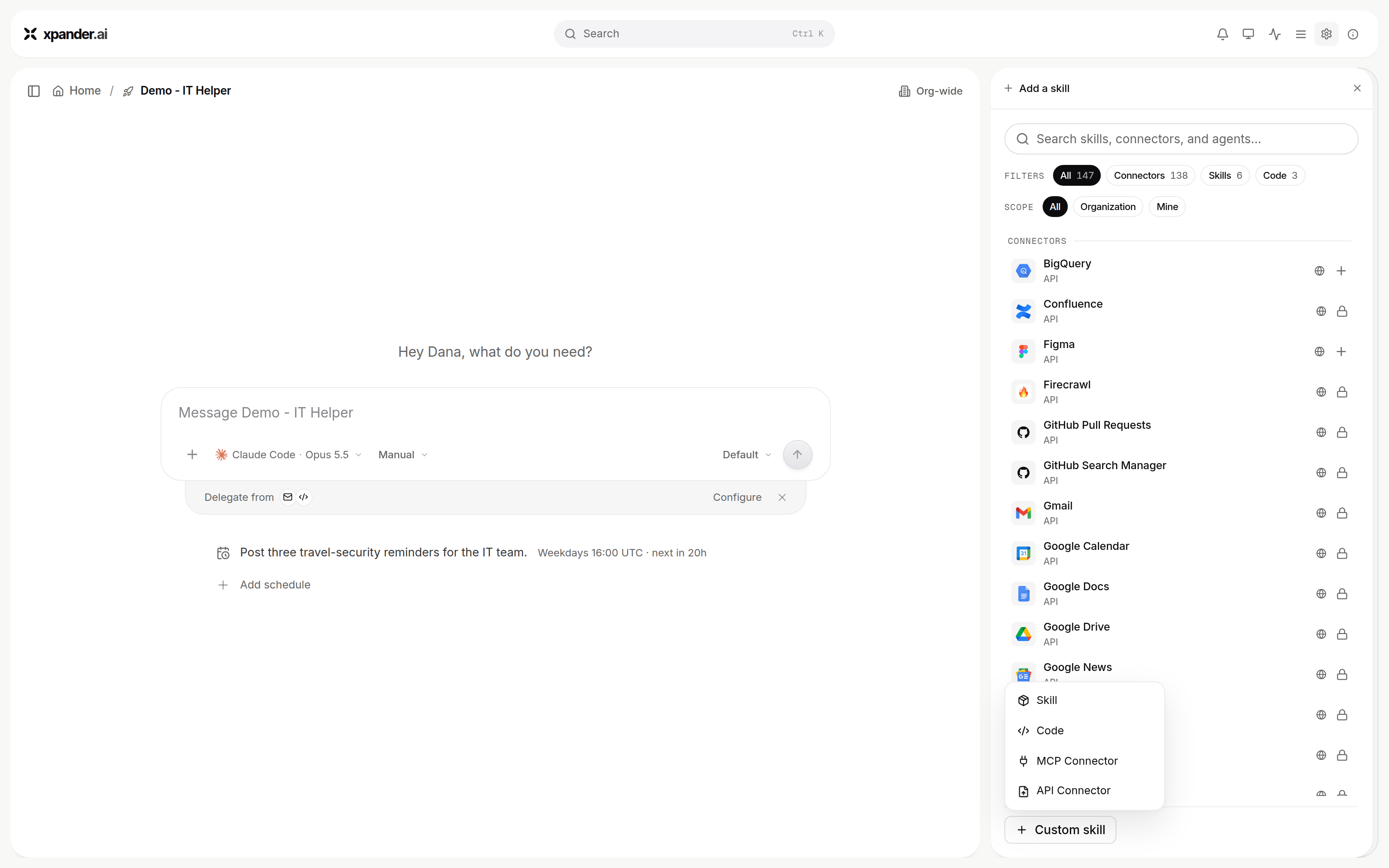Filter by Skills 6
This screenshot has height=868, width=1389.
[1225, 176]
